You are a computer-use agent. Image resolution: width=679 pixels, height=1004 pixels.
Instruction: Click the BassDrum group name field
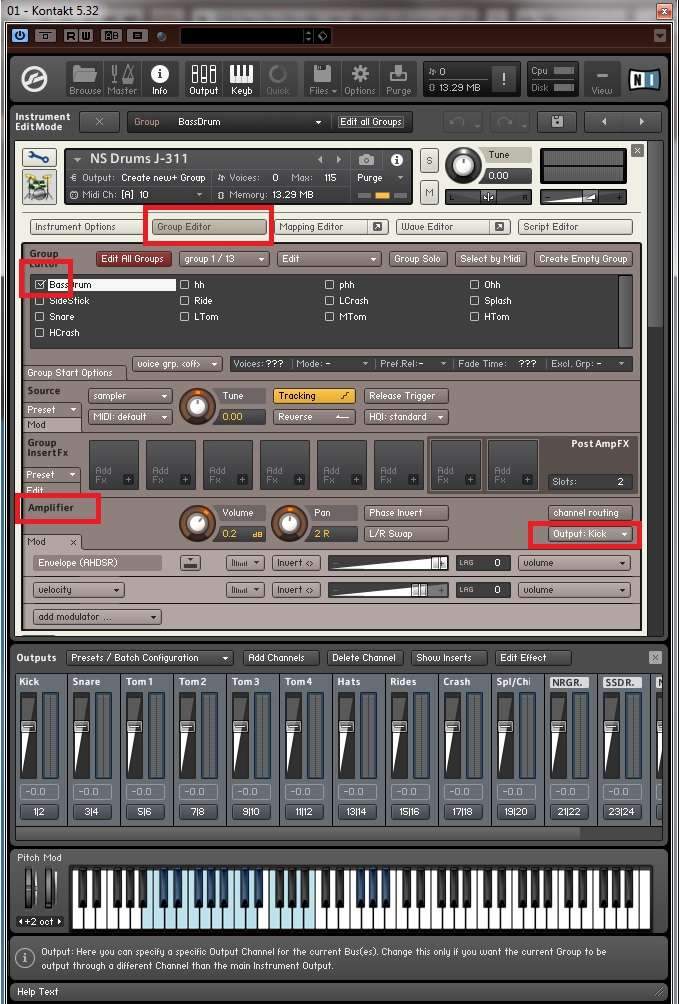111,285
